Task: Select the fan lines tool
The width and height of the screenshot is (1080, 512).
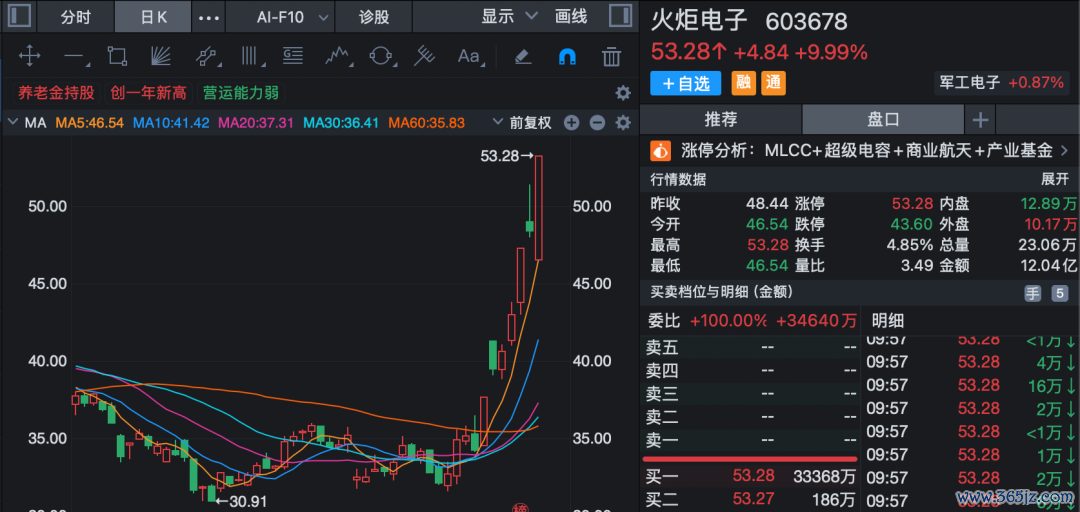Action: click(160, 56)
